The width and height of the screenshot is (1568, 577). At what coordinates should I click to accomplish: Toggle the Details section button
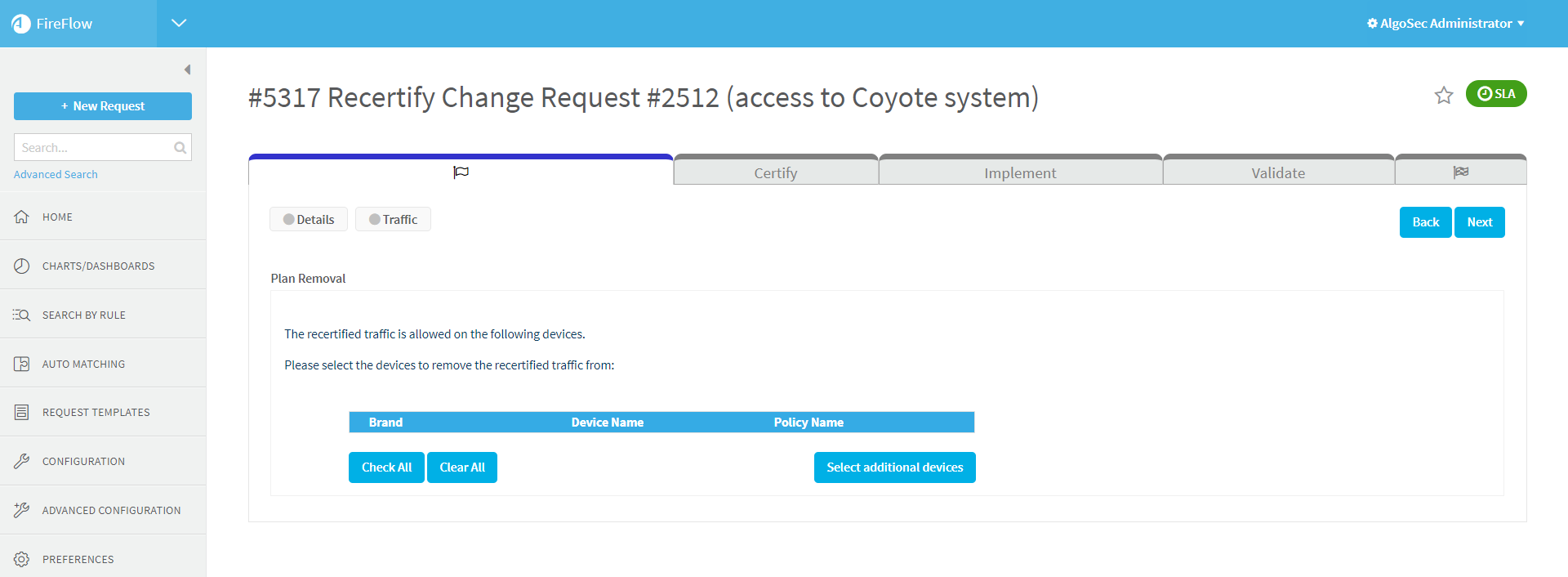(x=309, y=220)
